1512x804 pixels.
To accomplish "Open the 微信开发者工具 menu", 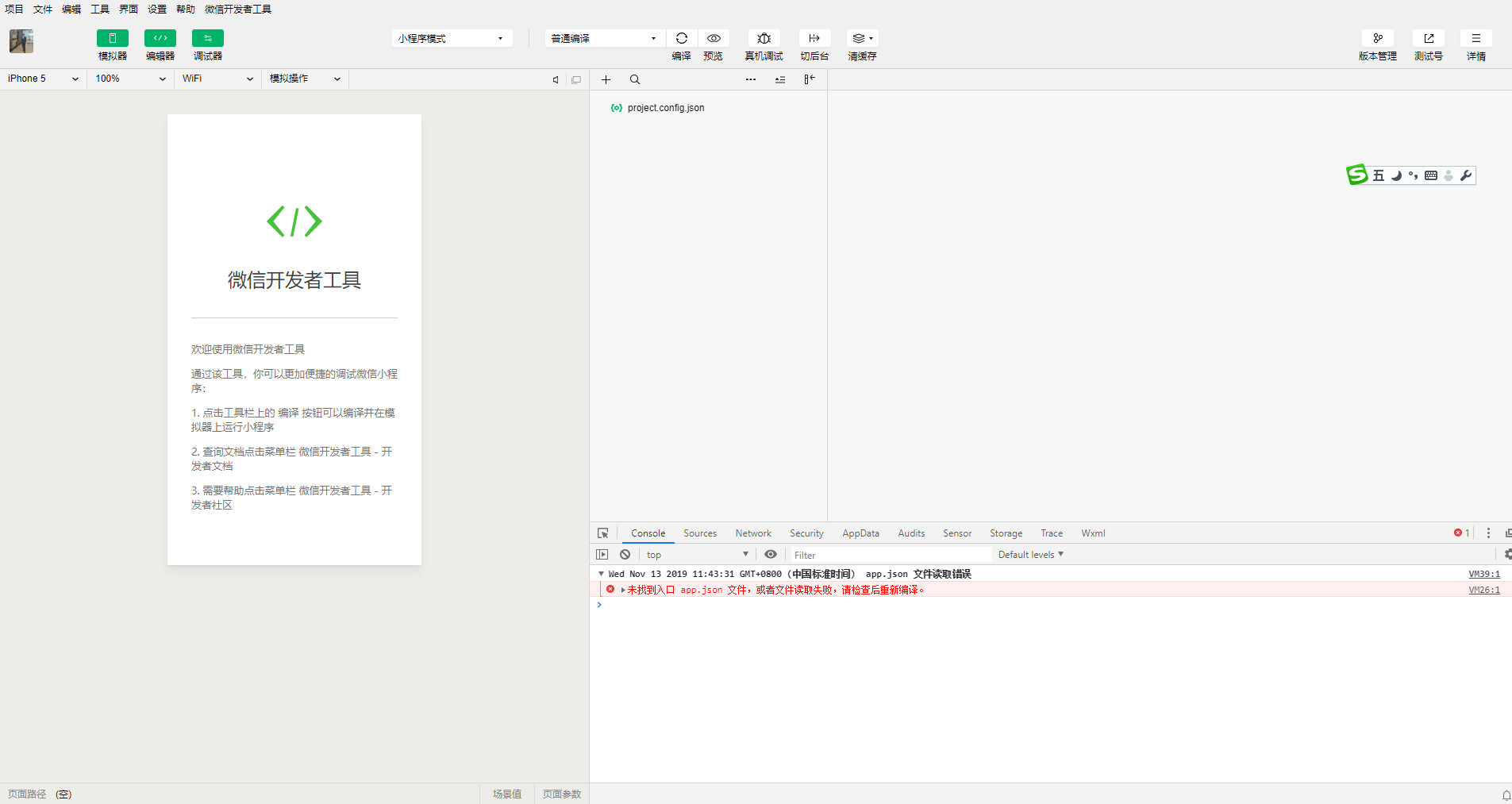I will pyautogui.click(x=238, y=10).
